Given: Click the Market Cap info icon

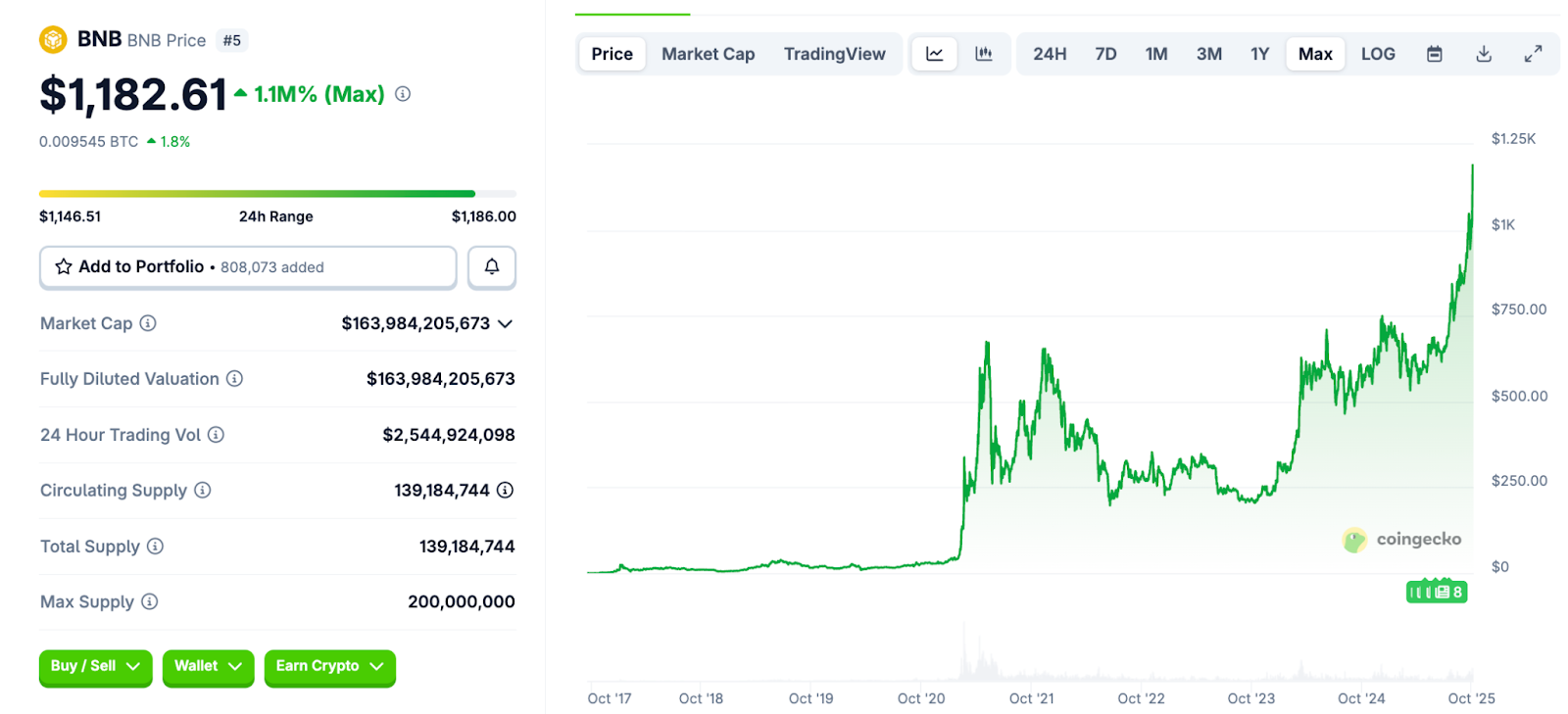Looking at the screenshot, I should click(x=148, y=323).
